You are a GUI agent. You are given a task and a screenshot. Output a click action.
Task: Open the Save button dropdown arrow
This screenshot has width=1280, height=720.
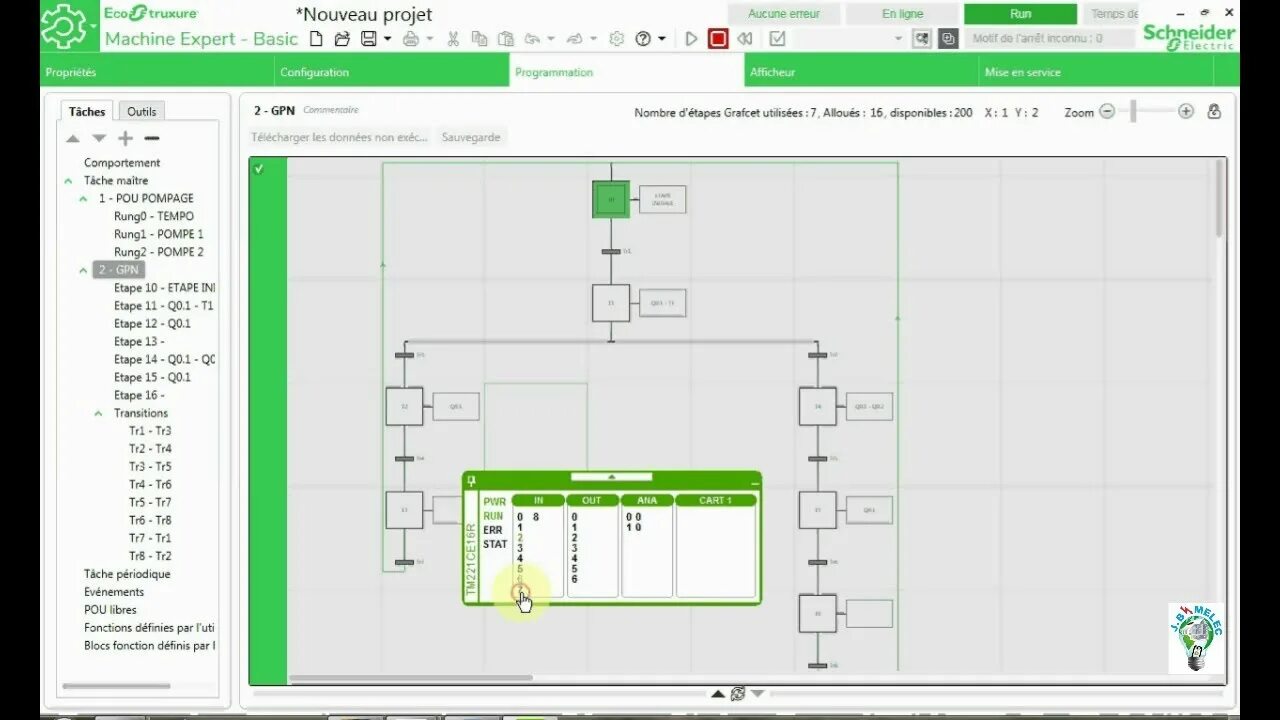pyautogui.click(x=387, y=38)
